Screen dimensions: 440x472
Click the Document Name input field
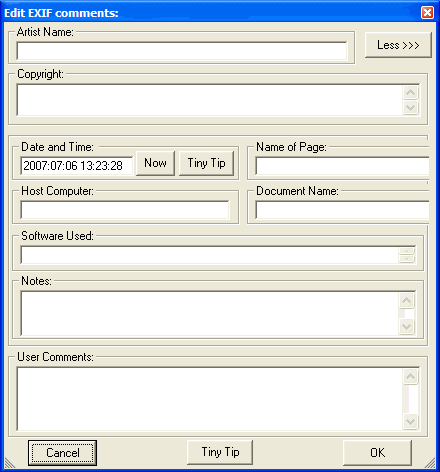(342, 210)
